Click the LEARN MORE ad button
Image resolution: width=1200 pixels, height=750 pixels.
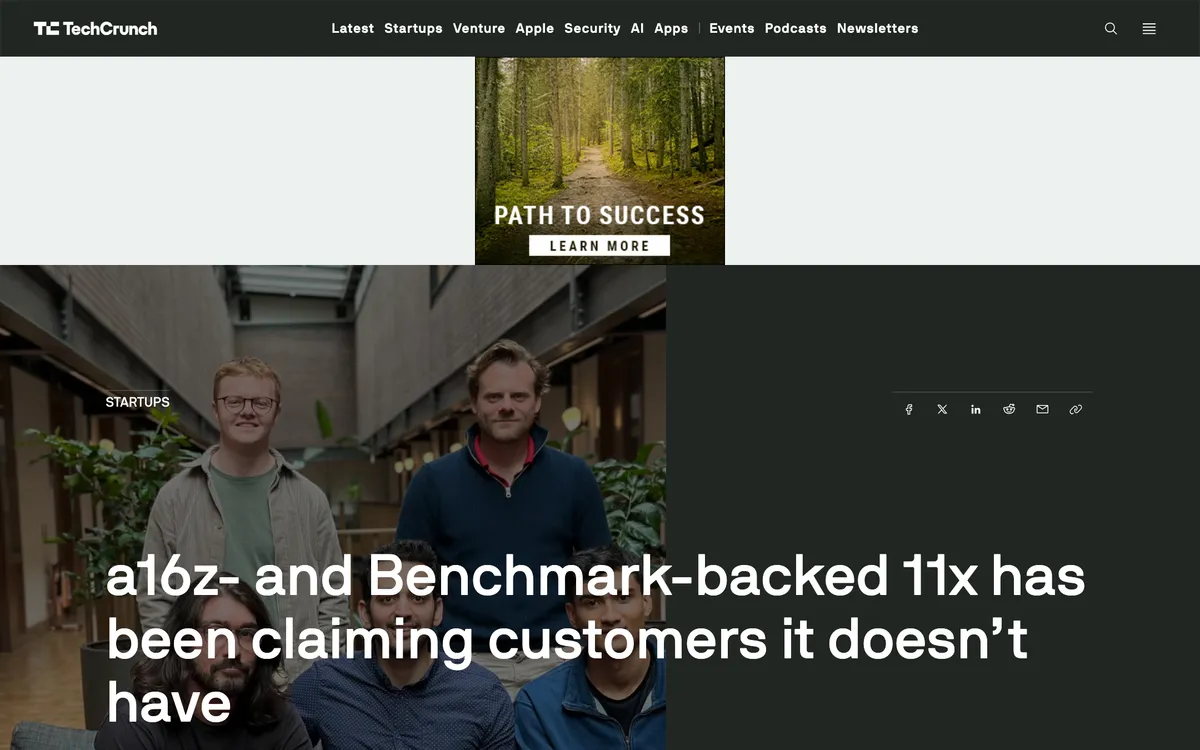600,245
